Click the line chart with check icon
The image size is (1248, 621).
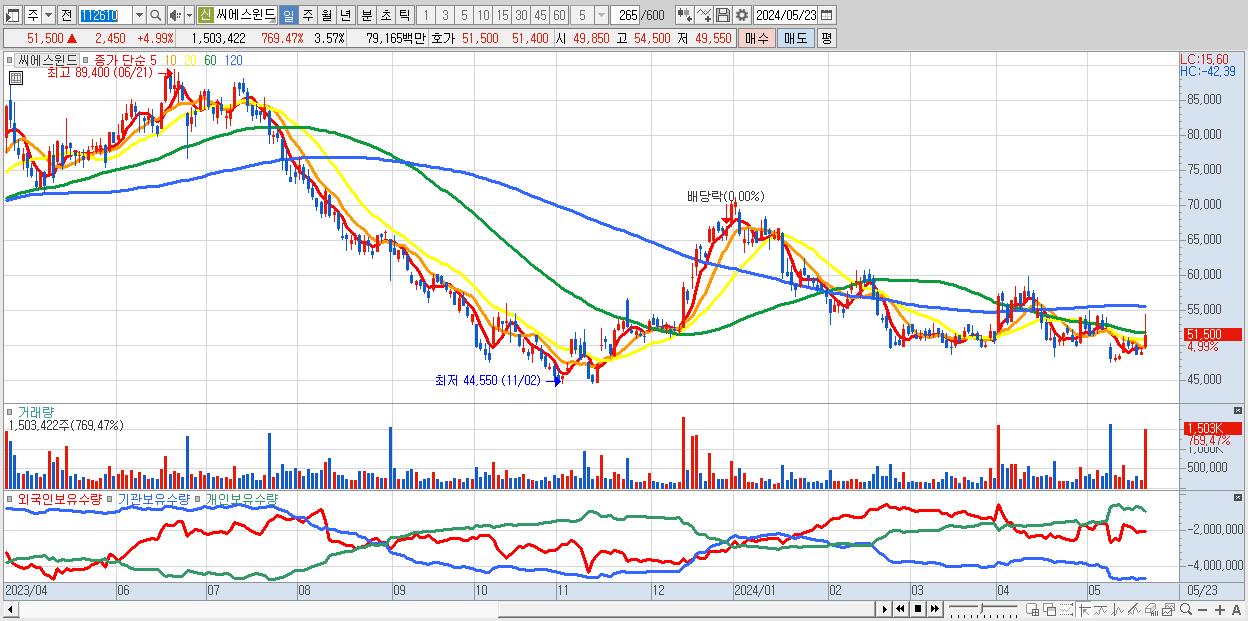click(704, 15)
